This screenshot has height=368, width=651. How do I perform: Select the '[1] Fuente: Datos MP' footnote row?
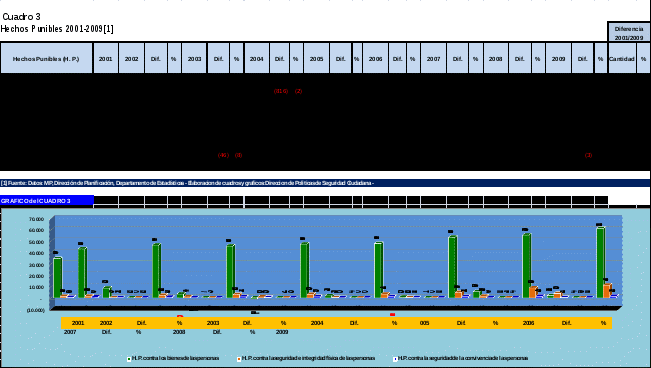(325, 183)
